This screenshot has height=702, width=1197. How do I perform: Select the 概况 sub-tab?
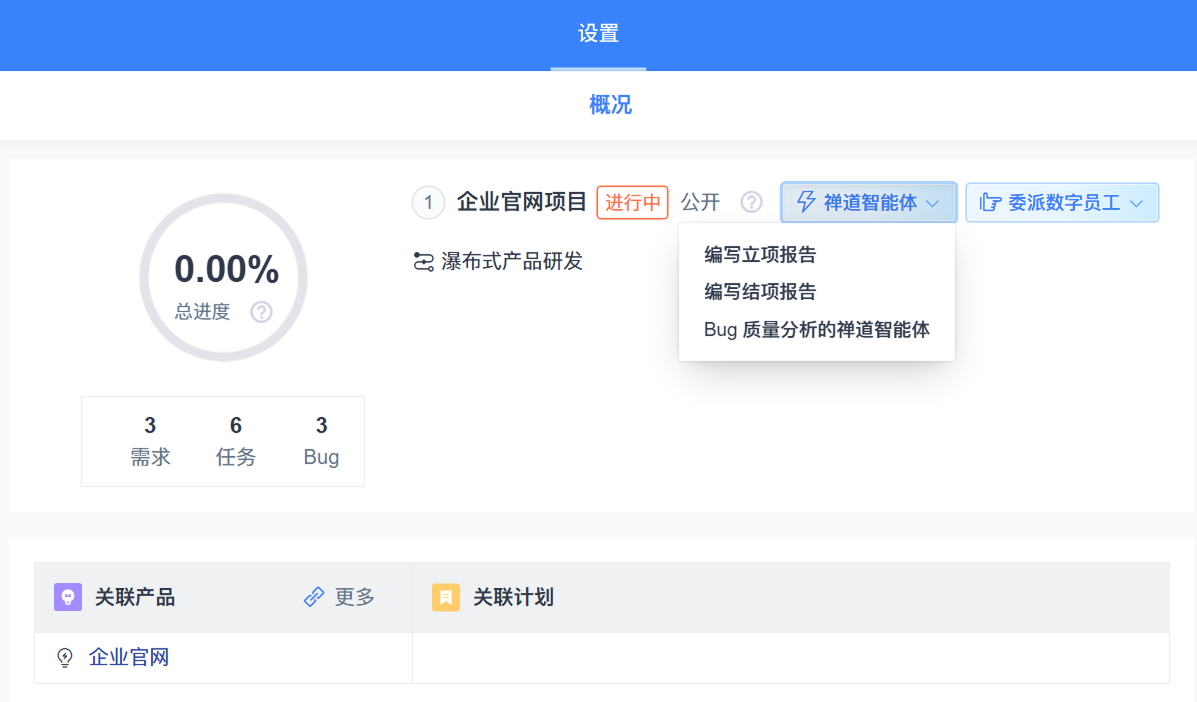tap(610, 105)
